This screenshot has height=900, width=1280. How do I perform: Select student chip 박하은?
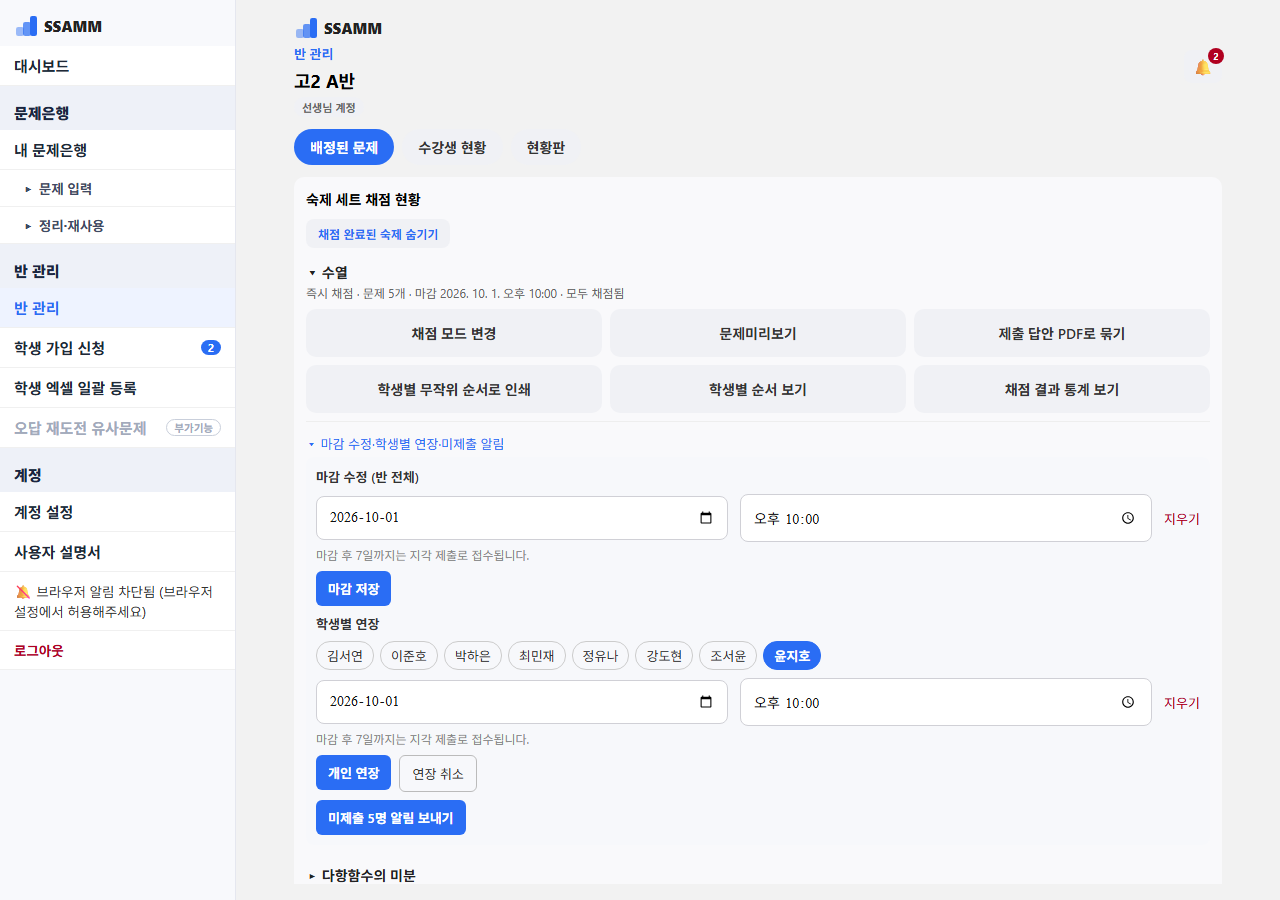[473, 656]
